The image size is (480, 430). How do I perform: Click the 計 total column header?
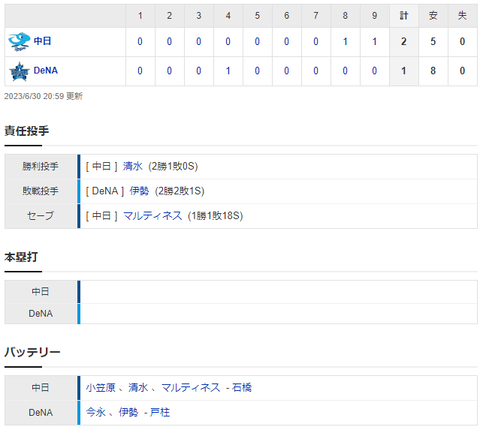[x=404, y=15]
